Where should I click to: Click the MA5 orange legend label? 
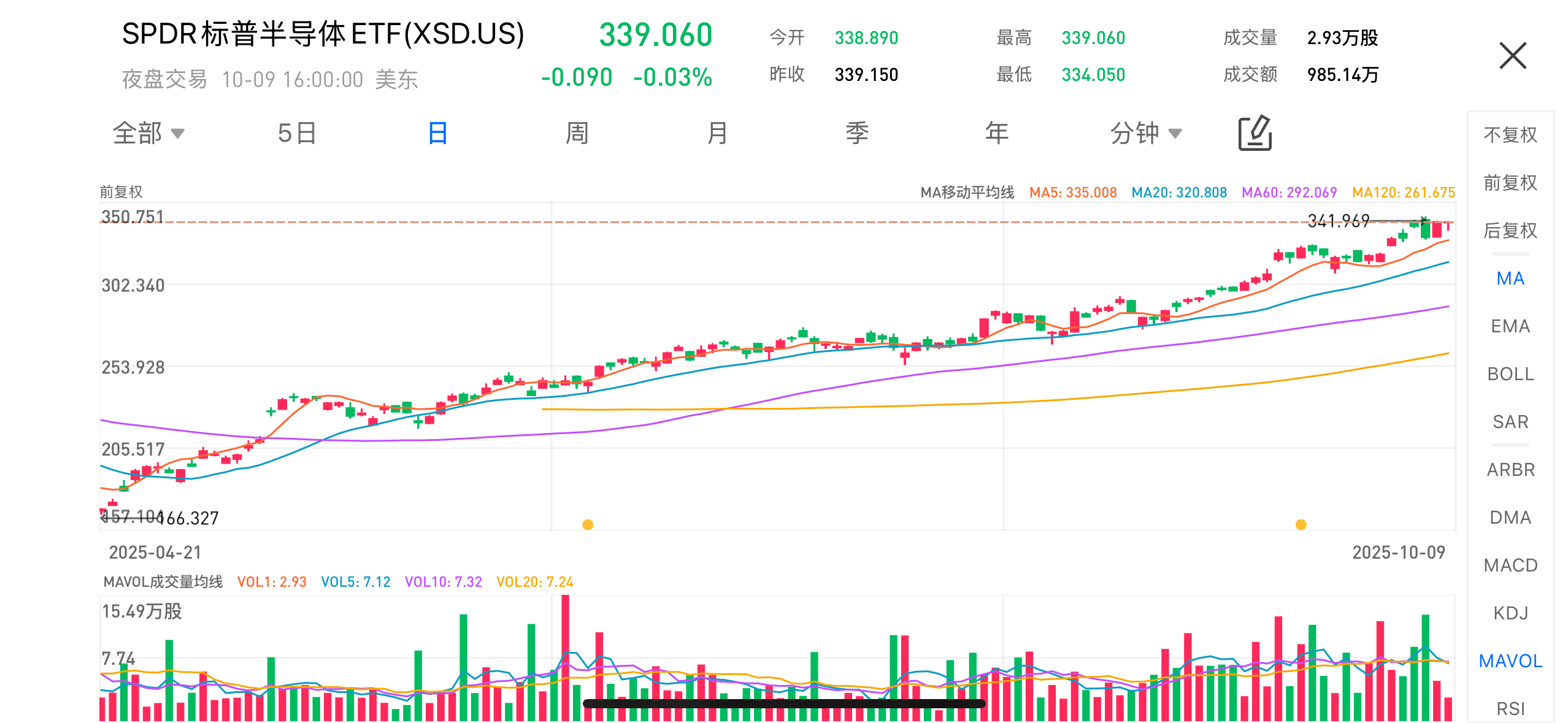pyautogui.click(x=1072, y=193)
